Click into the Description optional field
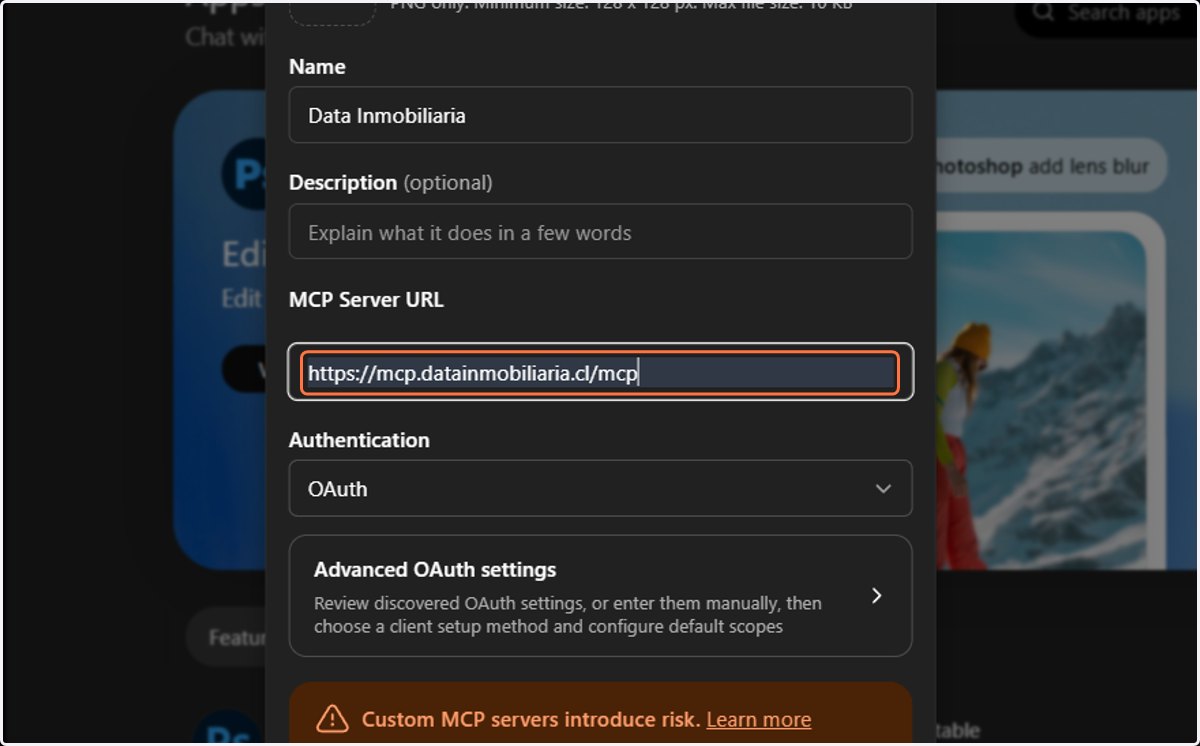Image resolution: width=1200 pixels, height=746 pixels. (x=600, y=232)
